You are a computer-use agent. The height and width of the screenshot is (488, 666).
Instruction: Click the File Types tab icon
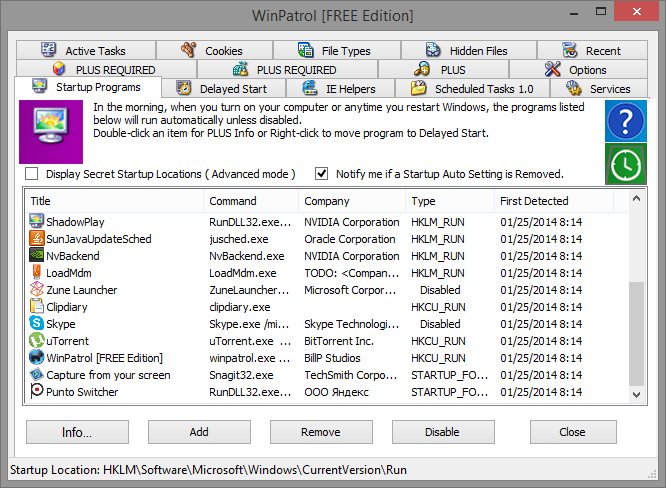(x=305, y=50)
